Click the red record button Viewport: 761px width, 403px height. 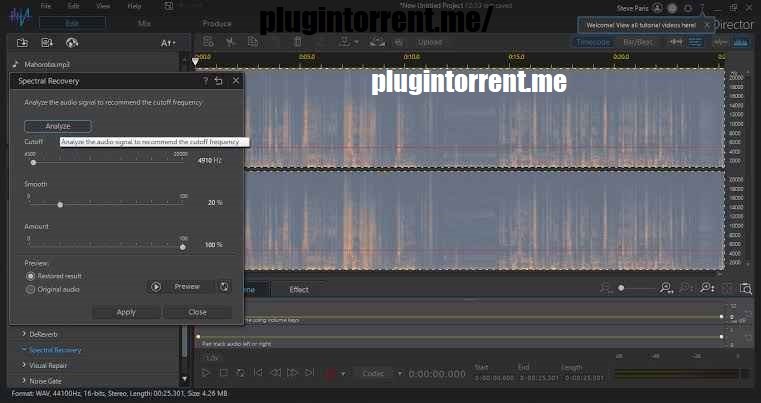click(331, 374)
